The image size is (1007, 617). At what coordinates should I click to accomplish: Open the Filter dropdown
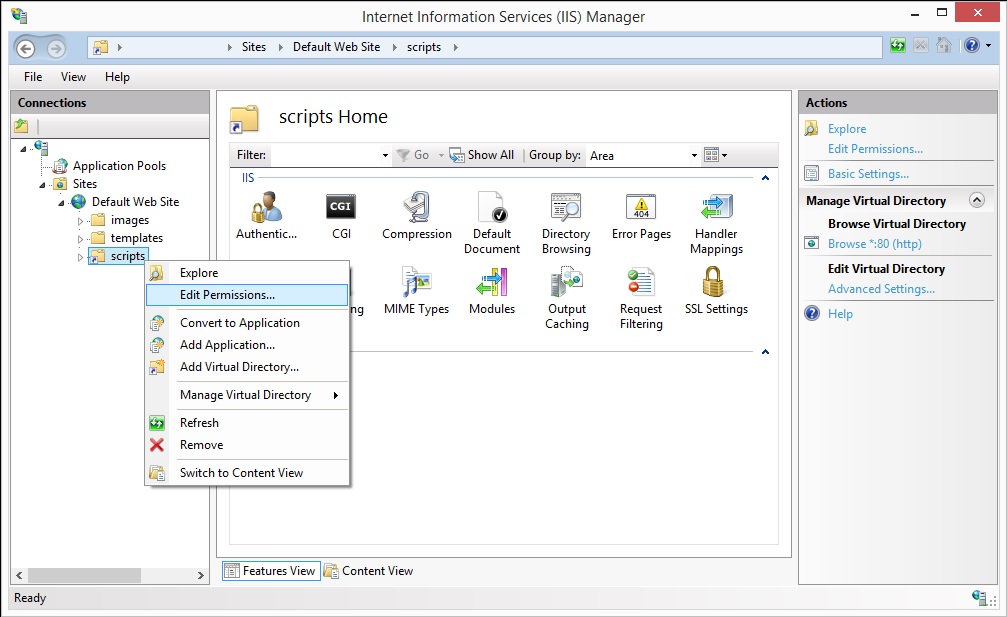385,155
